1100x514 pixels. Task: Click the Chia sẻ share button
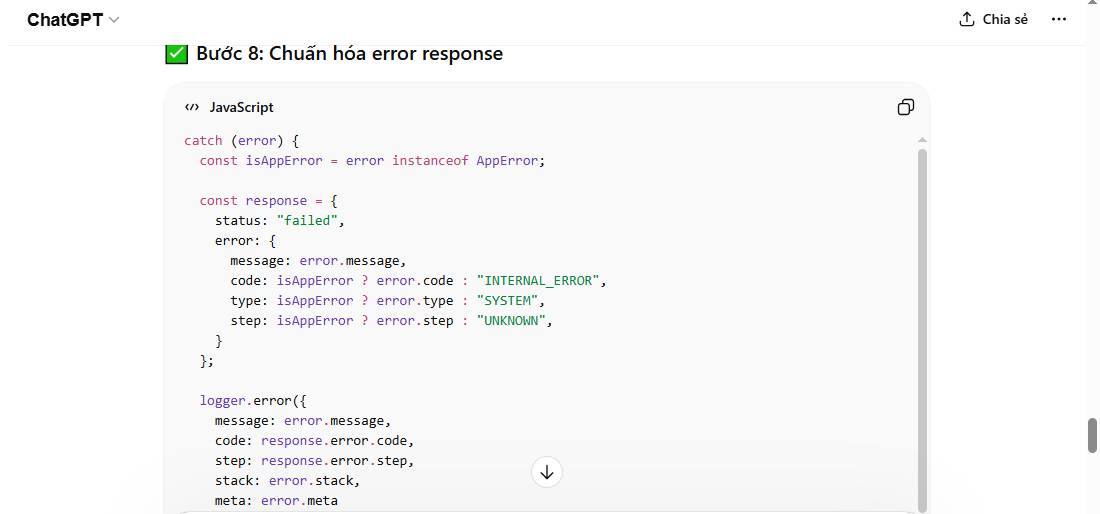(993, 19)
